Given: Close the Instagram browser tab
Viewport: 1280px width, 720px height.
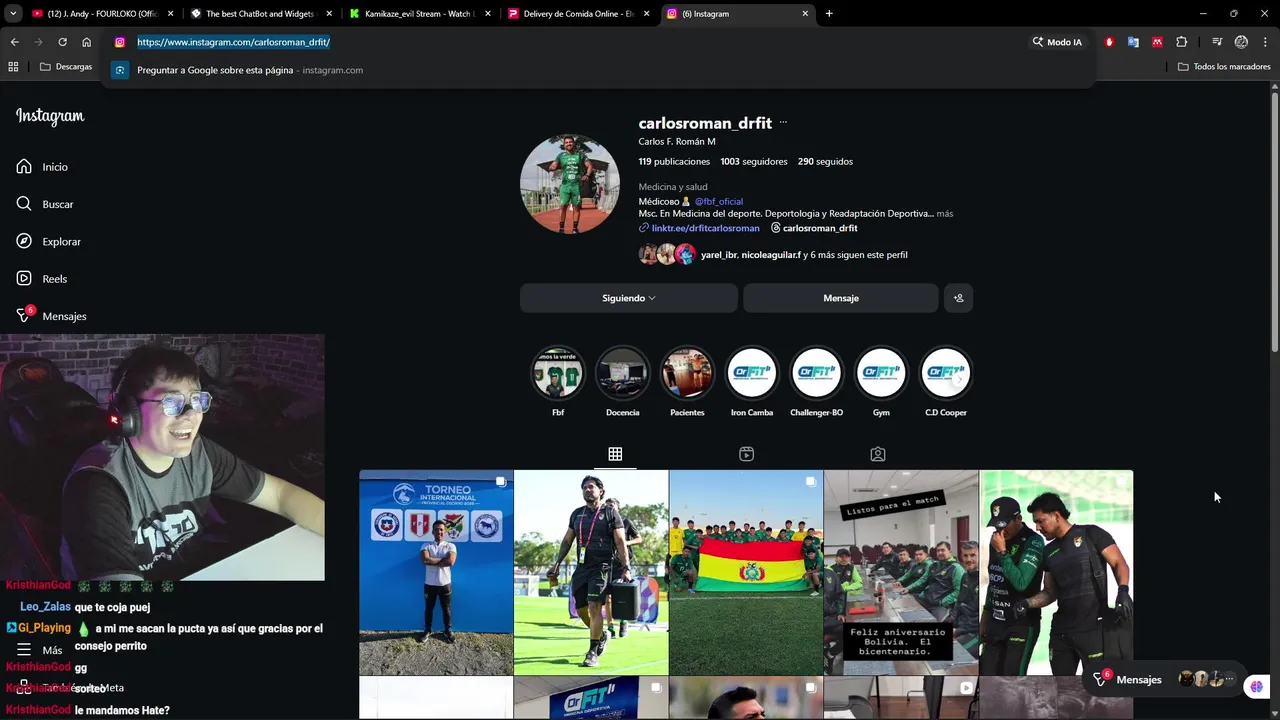Looking at the screenshot, I should [805, 14].
